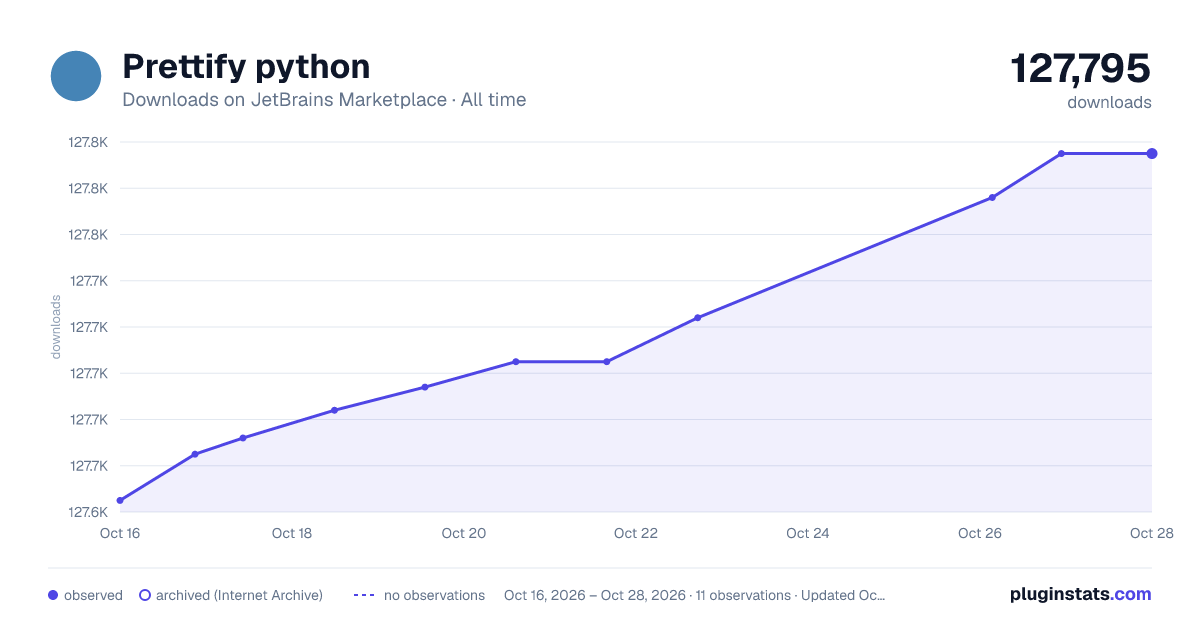
Task: Select the 'Prettify python' title
Action: 246,66
